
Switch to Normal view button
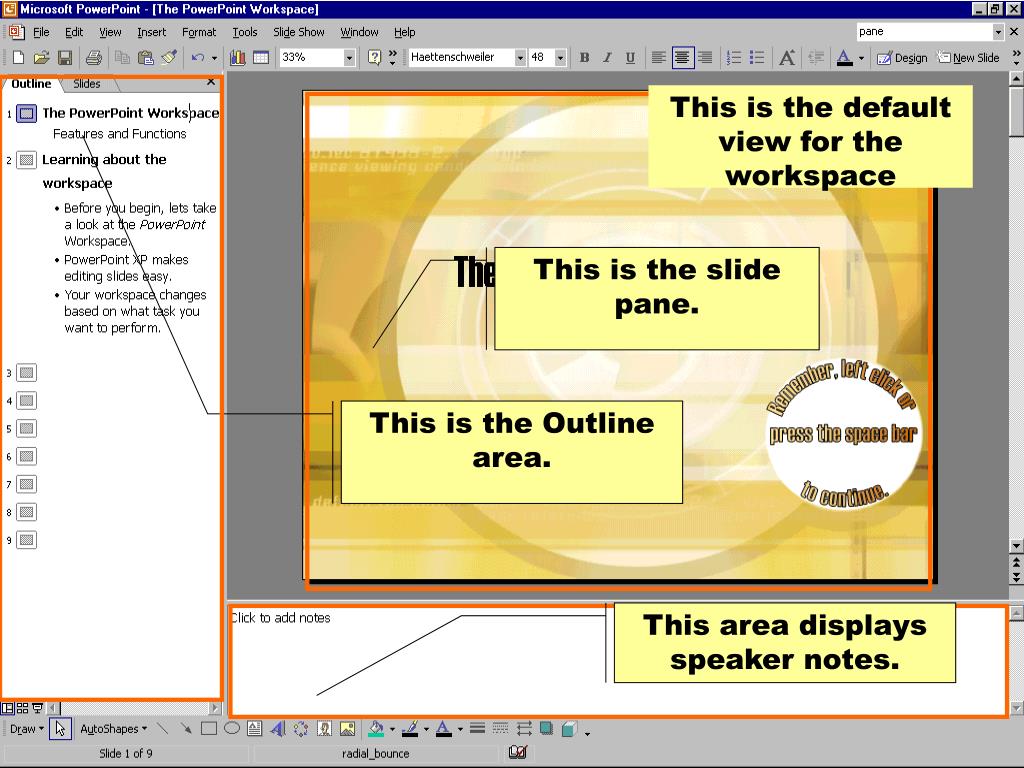(x=7, y=708)
